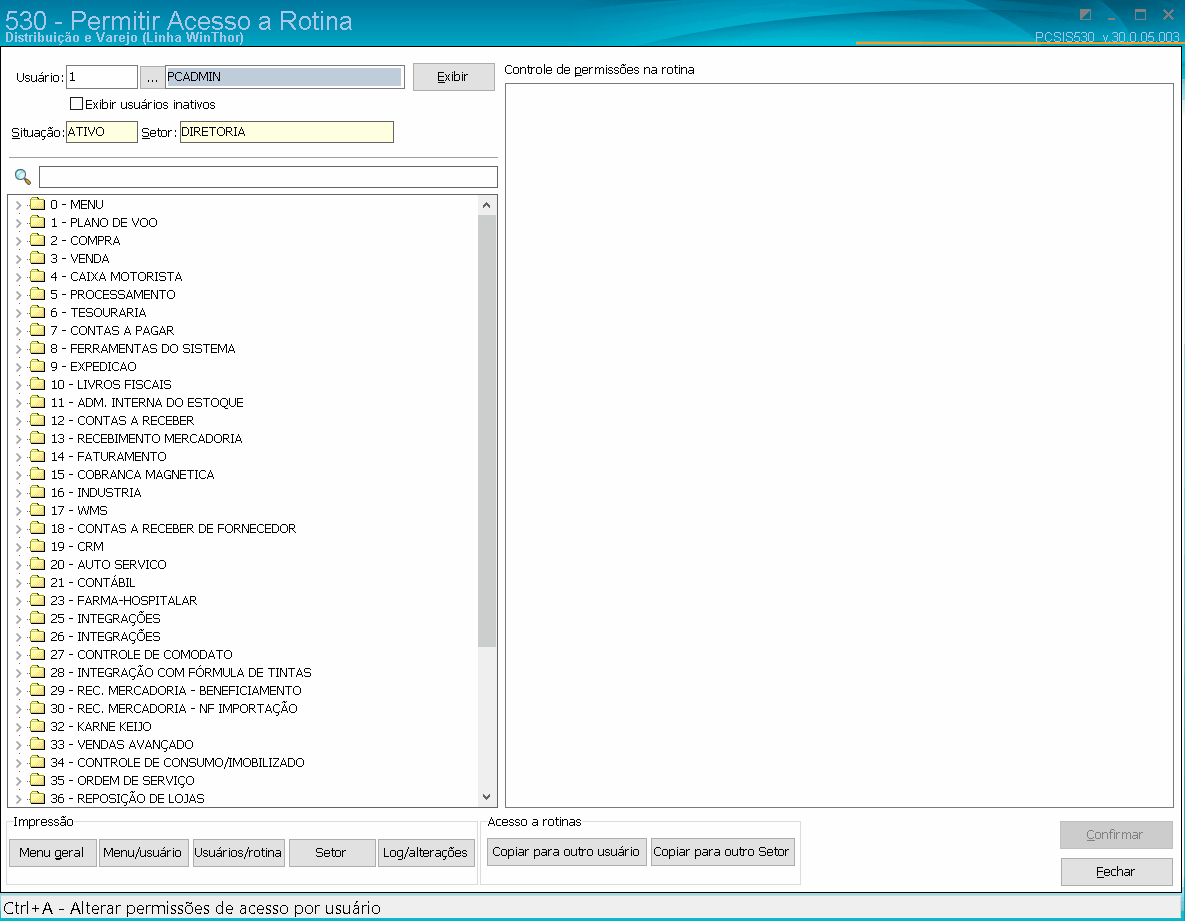The image size is (1185, 921).
Task: Enable Exibir usuários inativos checkbox
Action: [x=76, y=104]
